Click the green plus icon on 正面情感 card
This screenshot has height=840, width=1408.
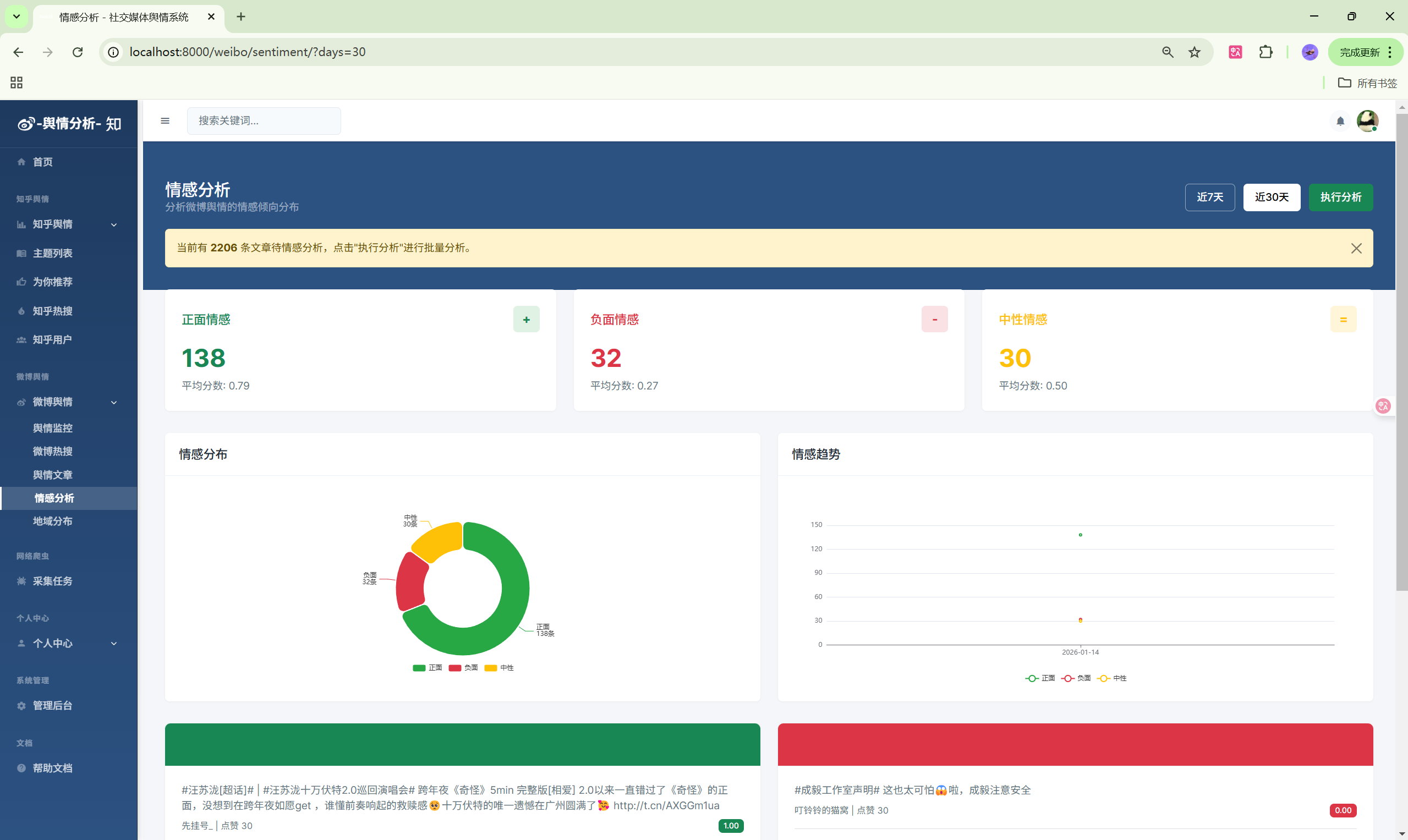pos(526,319)
